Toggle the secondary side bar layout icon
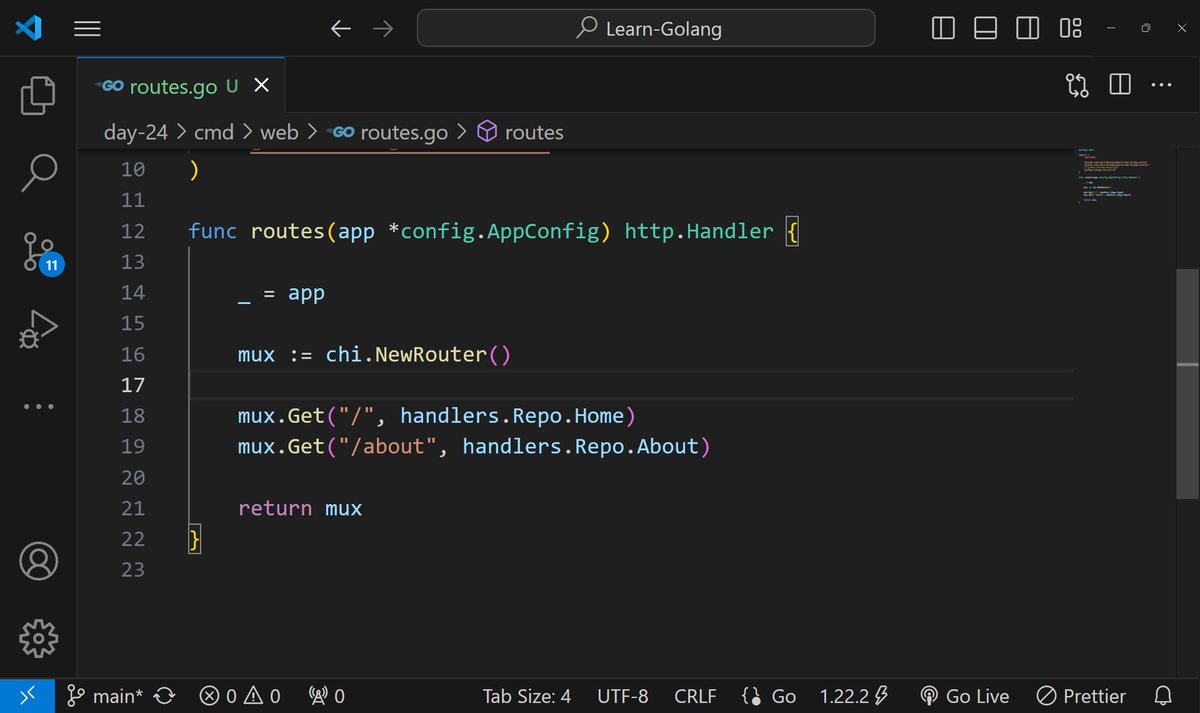The width and height of the screenshot is (1200, 713). tap(1028, 29)
